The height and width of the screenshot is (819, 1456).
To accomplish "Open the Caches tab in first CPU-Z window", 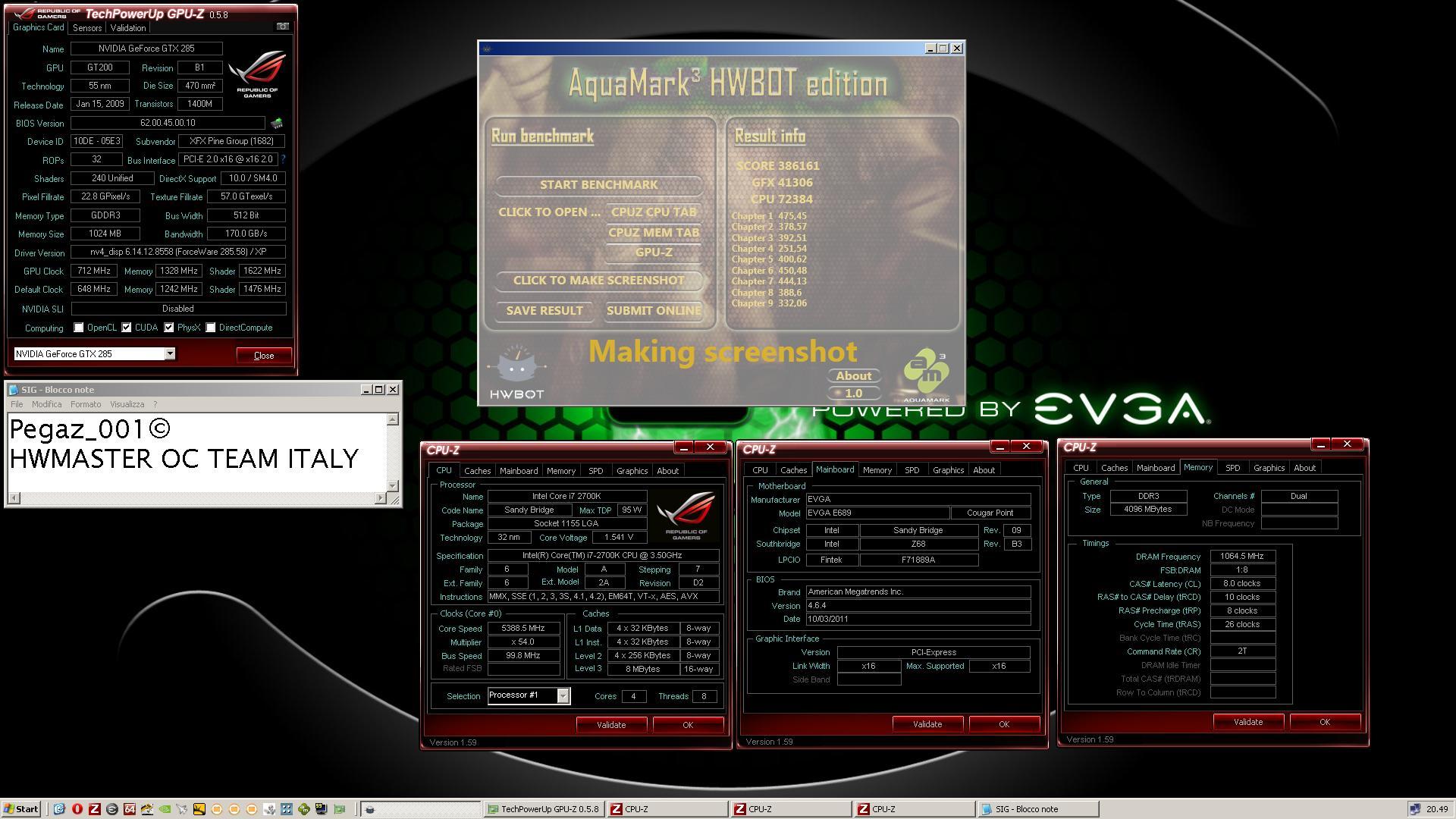I will tap(477, 471).
